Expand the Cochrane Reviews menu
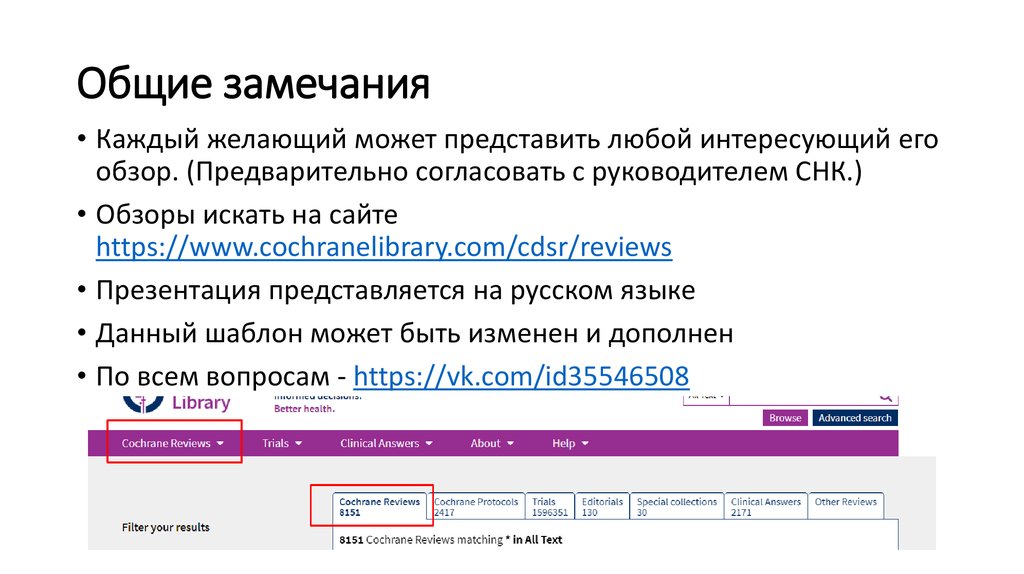 pyautogui.click(x=173, y=443)
